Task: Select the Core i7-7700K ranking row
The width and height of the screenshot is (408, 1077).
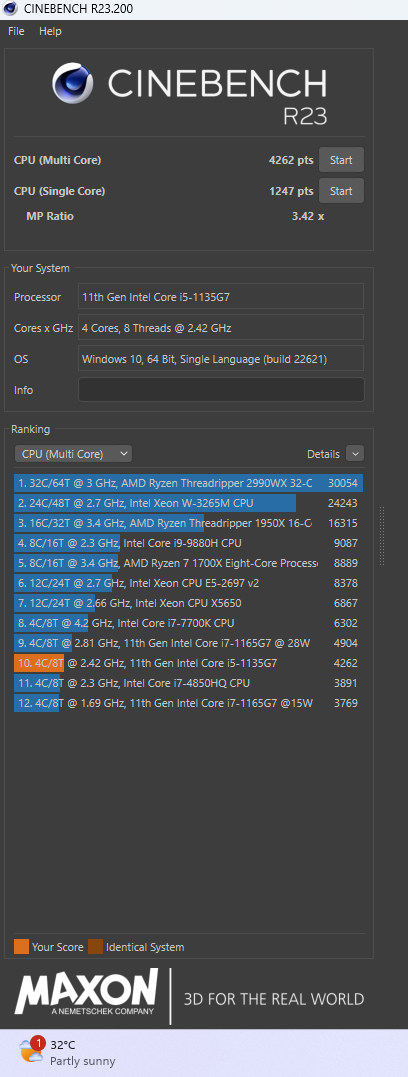Action: point(188,623)
